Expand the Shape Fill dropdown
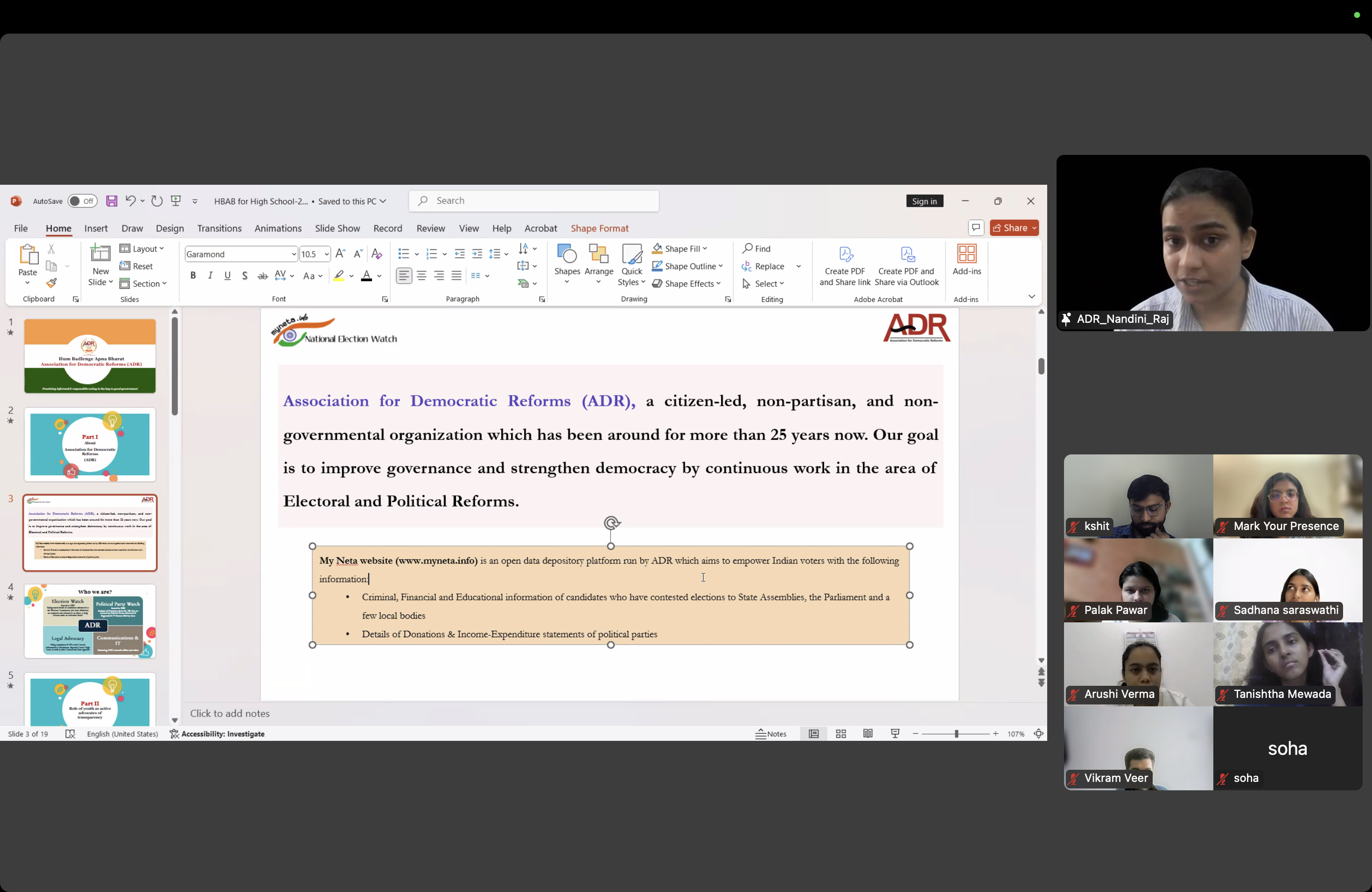The width and height of the screenshot is (1372, 892). coord(705,248)
